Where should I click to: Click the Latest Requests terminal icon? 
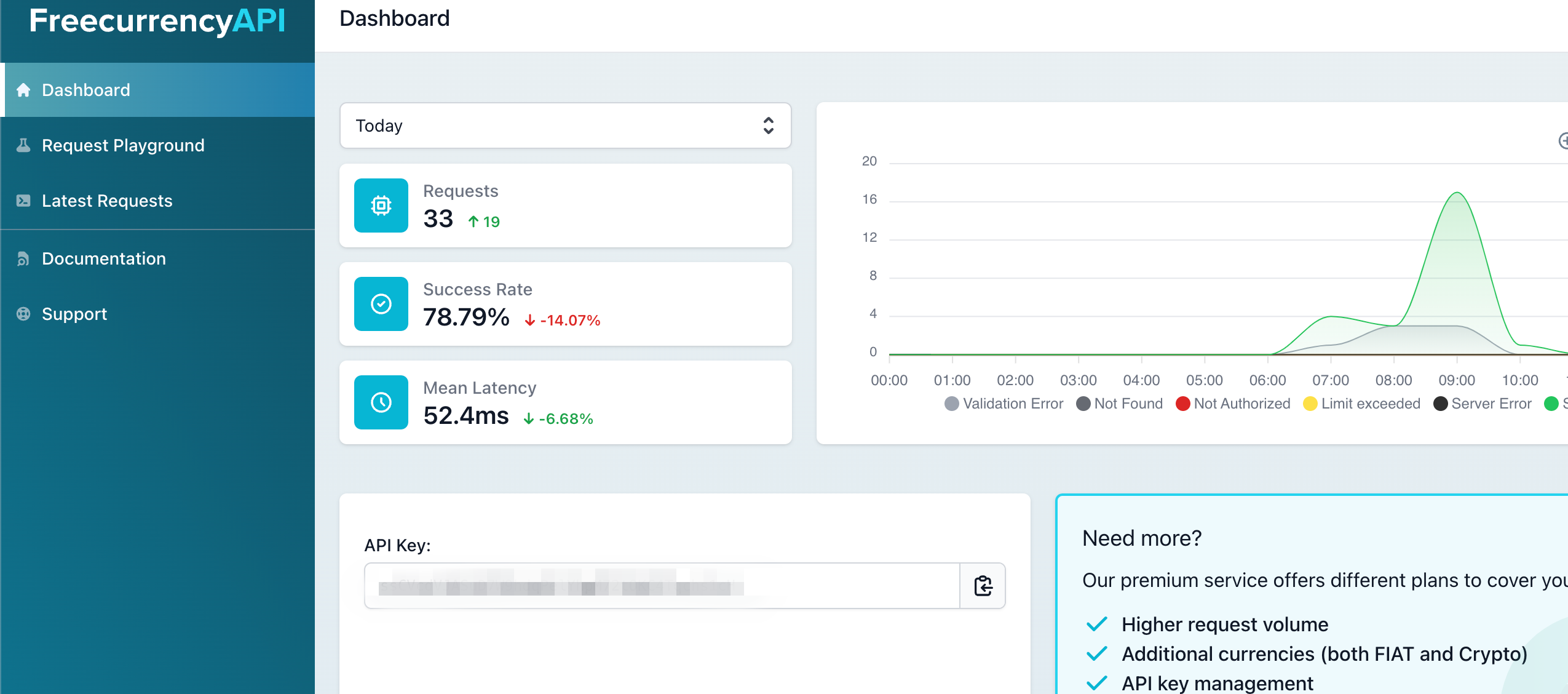(23, 201)
